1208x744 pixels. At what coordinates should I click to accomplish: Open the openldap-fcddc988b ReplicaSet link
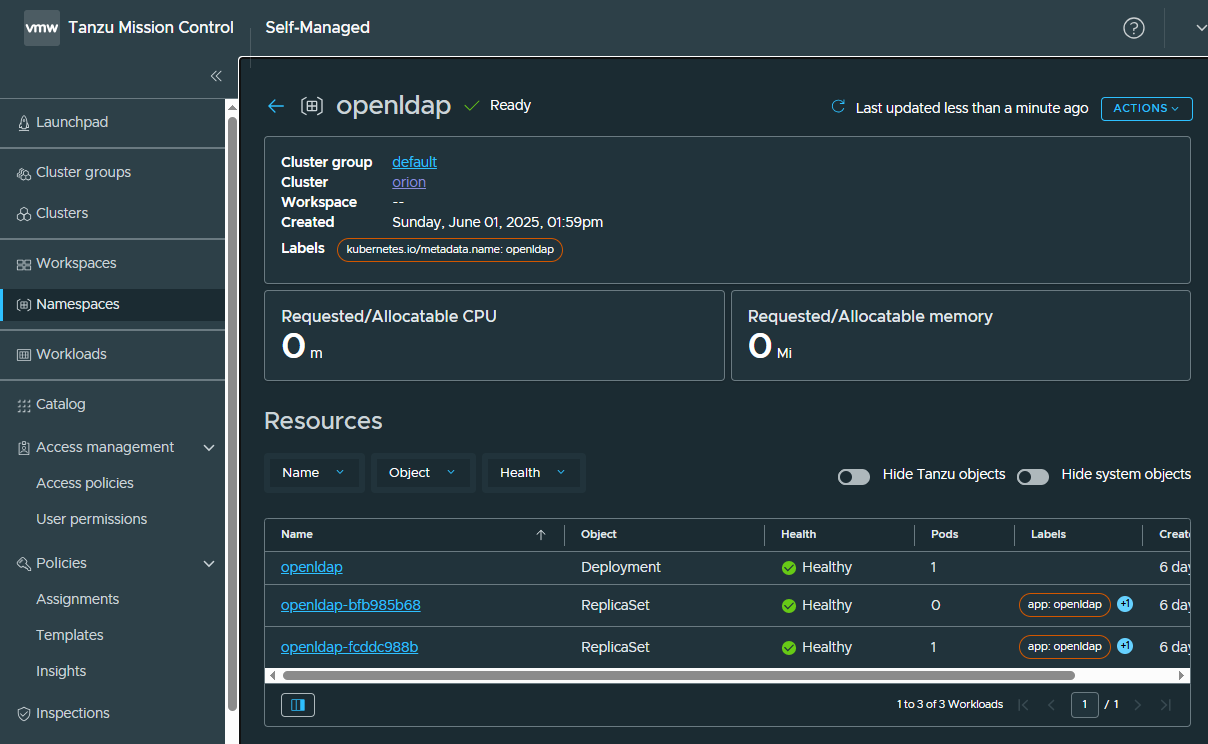pyautogui.click(x=350, y=647)
